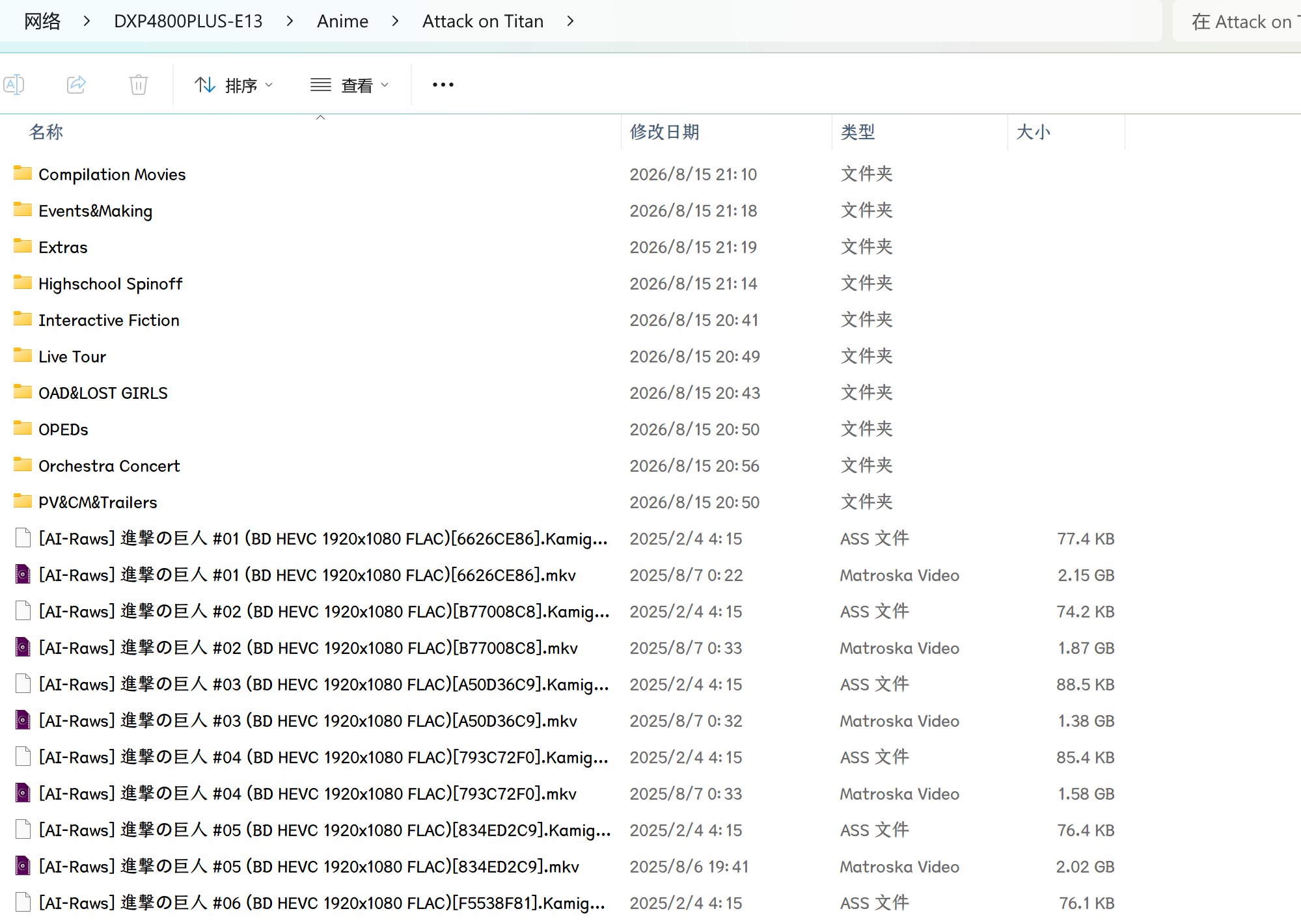Click the 88.5 KB size value
This screenshot has height=924, width=1301.
[1086, 685]
